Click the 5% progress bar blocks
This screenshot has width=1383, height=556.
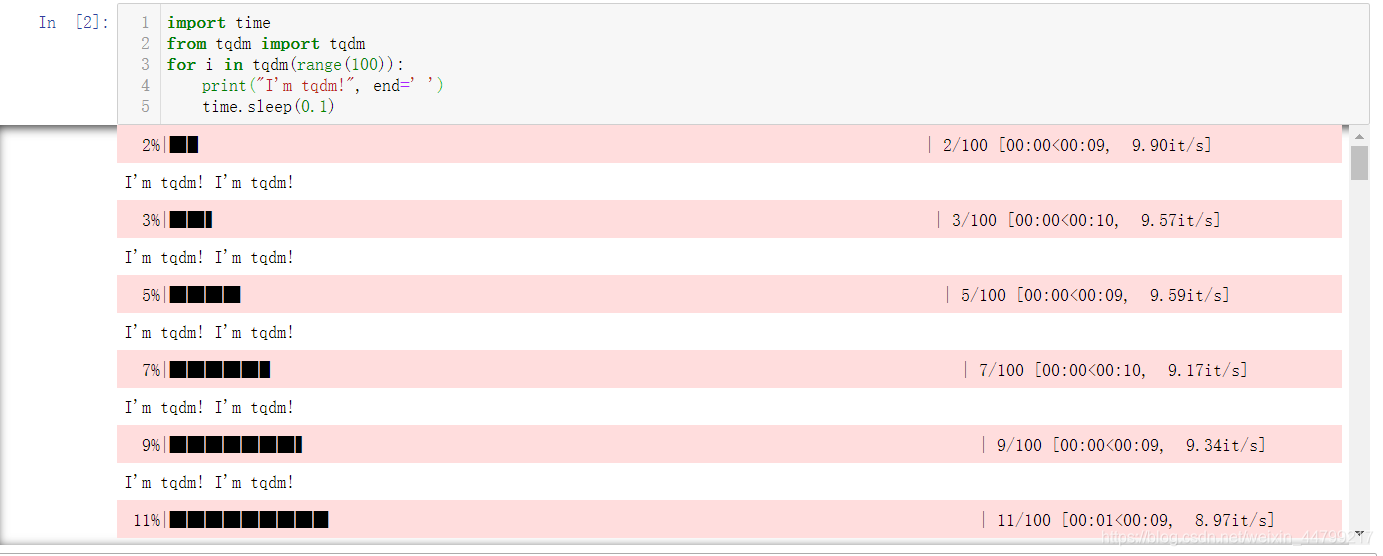205,295
